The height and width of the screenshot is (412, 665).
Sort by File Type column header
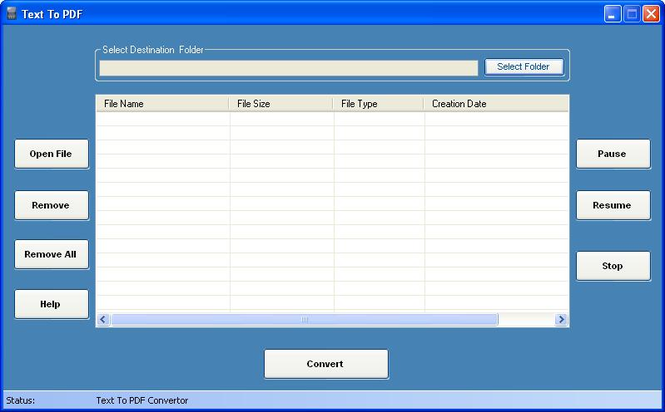coord(378,104)
